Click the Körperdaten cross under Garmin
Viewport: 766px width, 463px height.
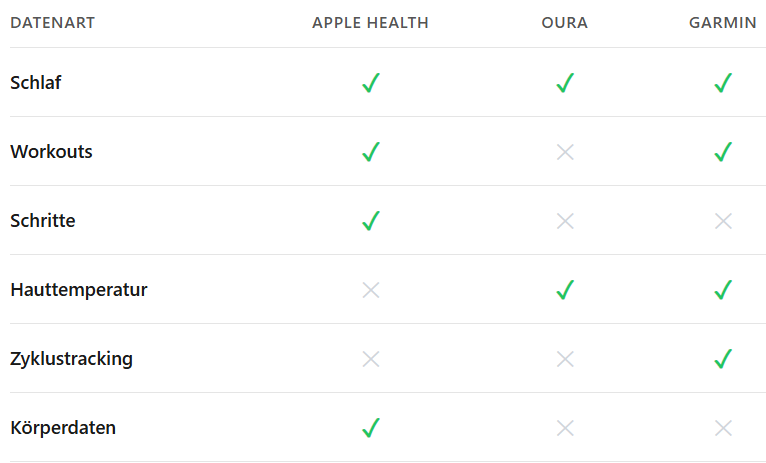tap(723, 428)
